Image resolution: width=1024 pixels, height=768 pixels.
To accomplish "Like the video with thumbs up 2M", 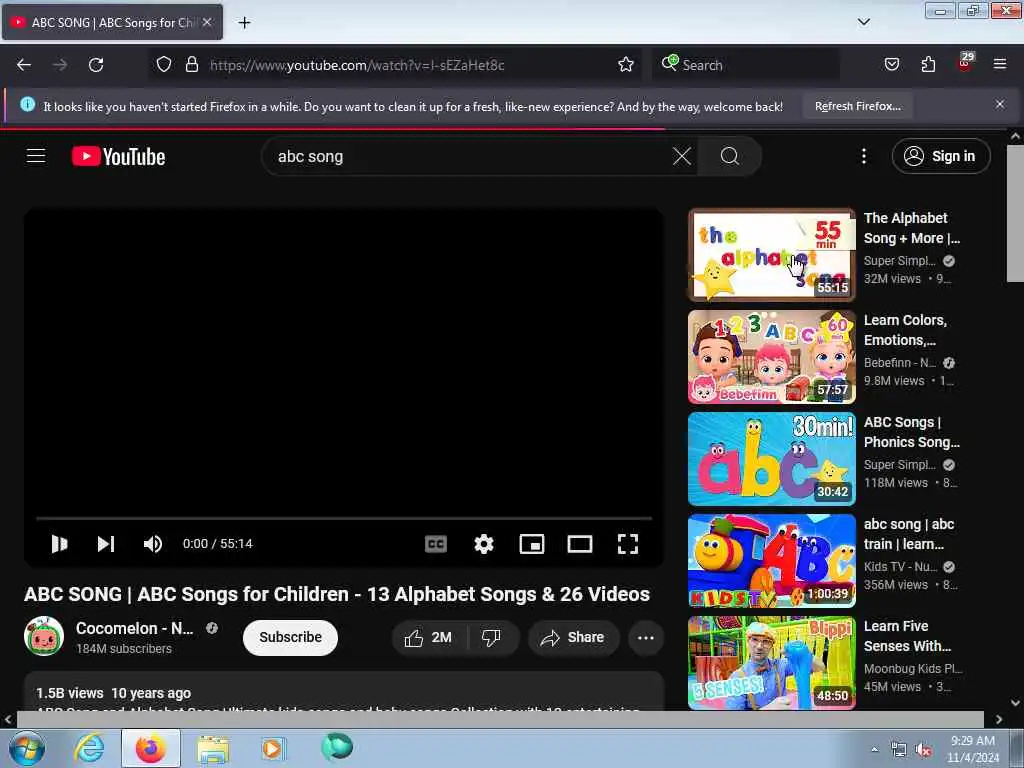I will [x=428, y=637].
